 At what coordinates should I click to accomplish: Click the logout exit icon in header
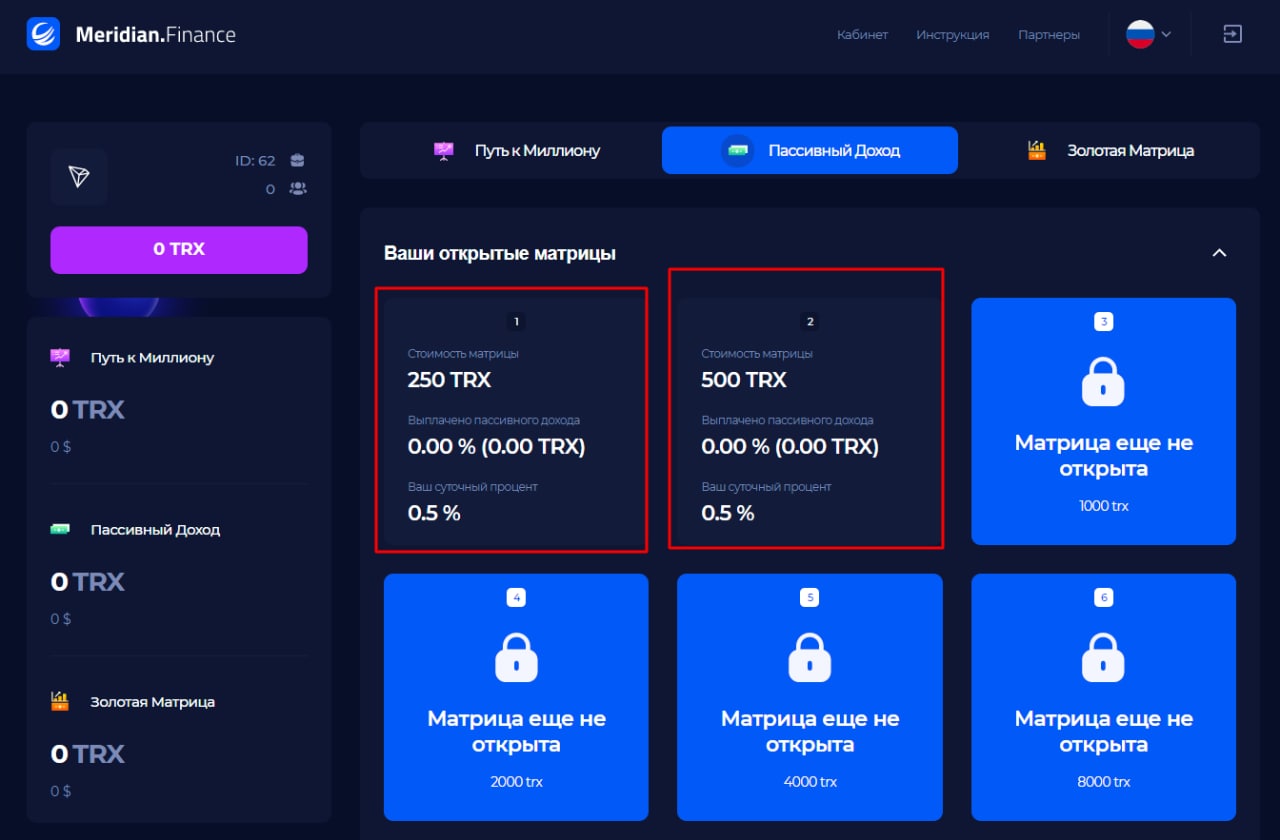point(1233,34)
